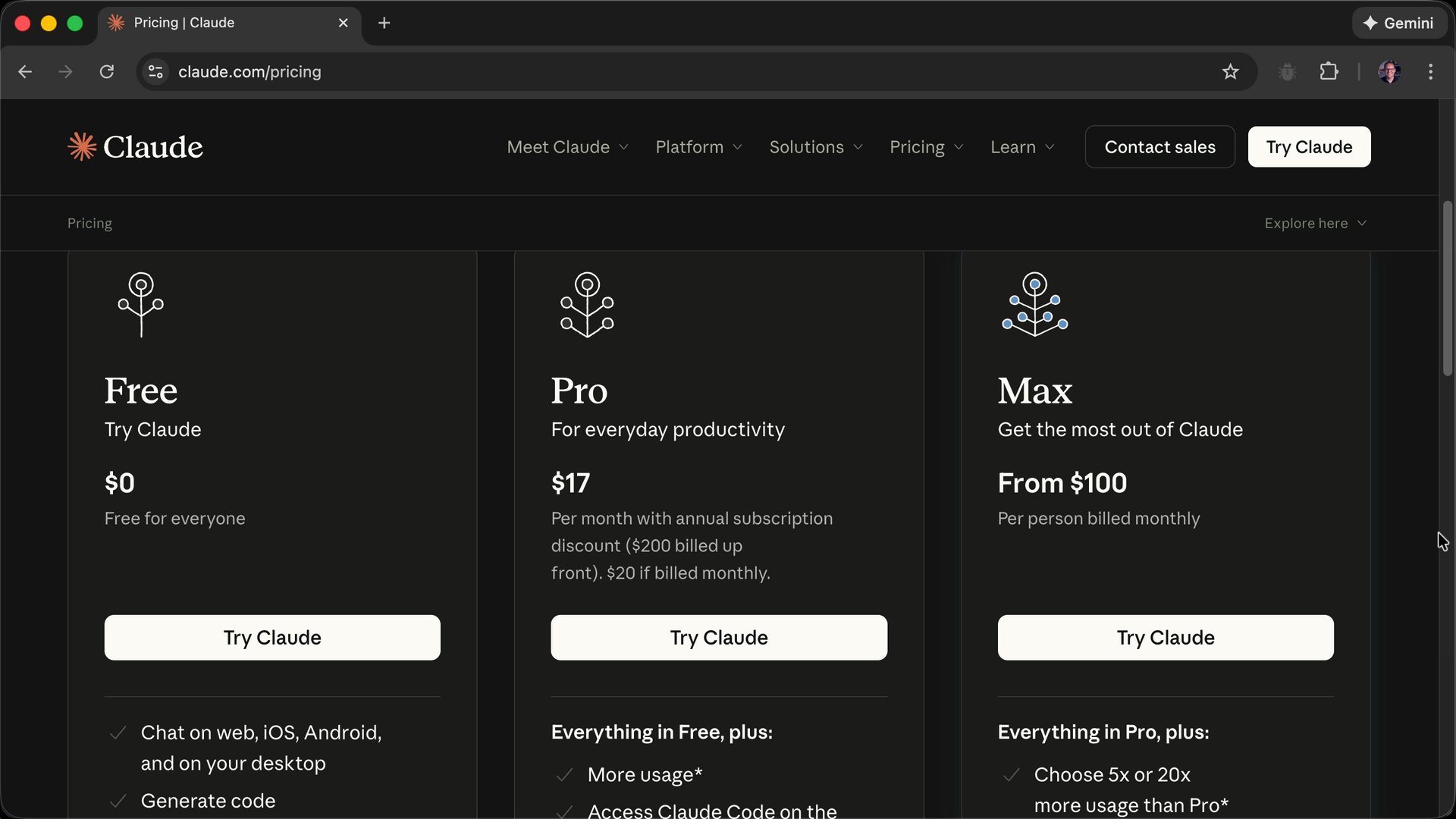Image resolution: width=1456 pixels, height=819 pixels.
Task: Click Try Claude under the Max plan
Action: (x=1165, y=637)
